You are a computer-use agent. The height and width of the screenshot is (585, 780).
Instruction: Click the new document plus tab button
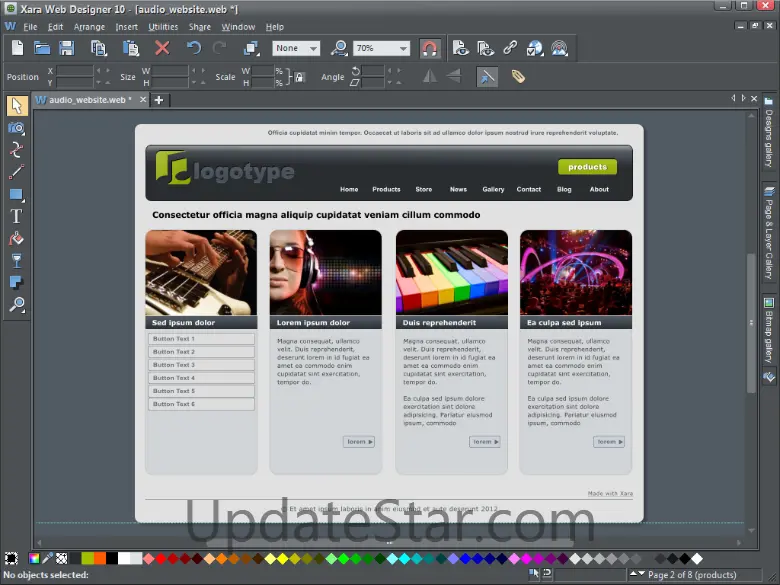point(158,100)
